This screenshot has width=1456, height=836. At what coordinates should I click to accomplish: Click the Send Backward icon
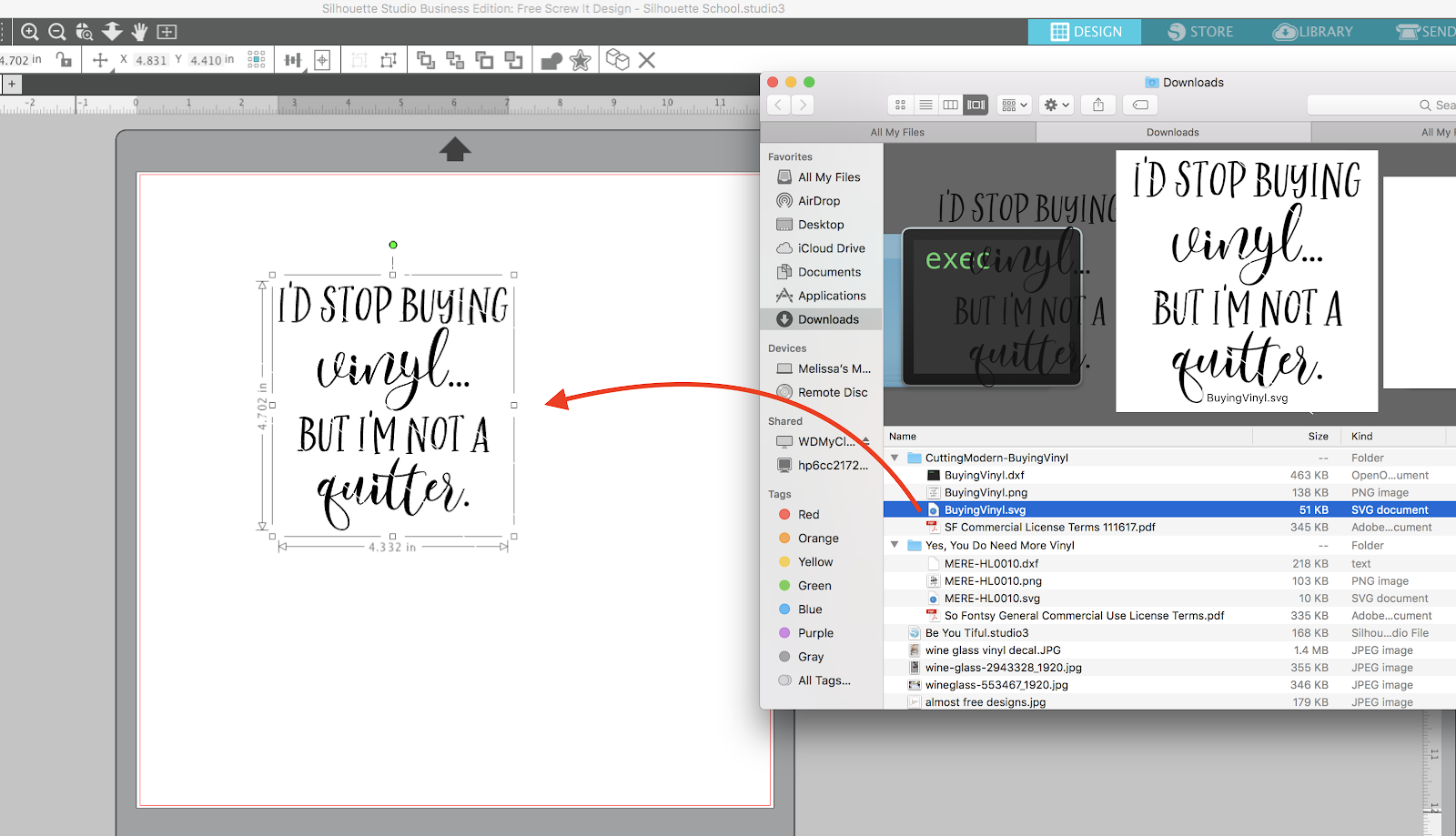[x=513, y=60]
